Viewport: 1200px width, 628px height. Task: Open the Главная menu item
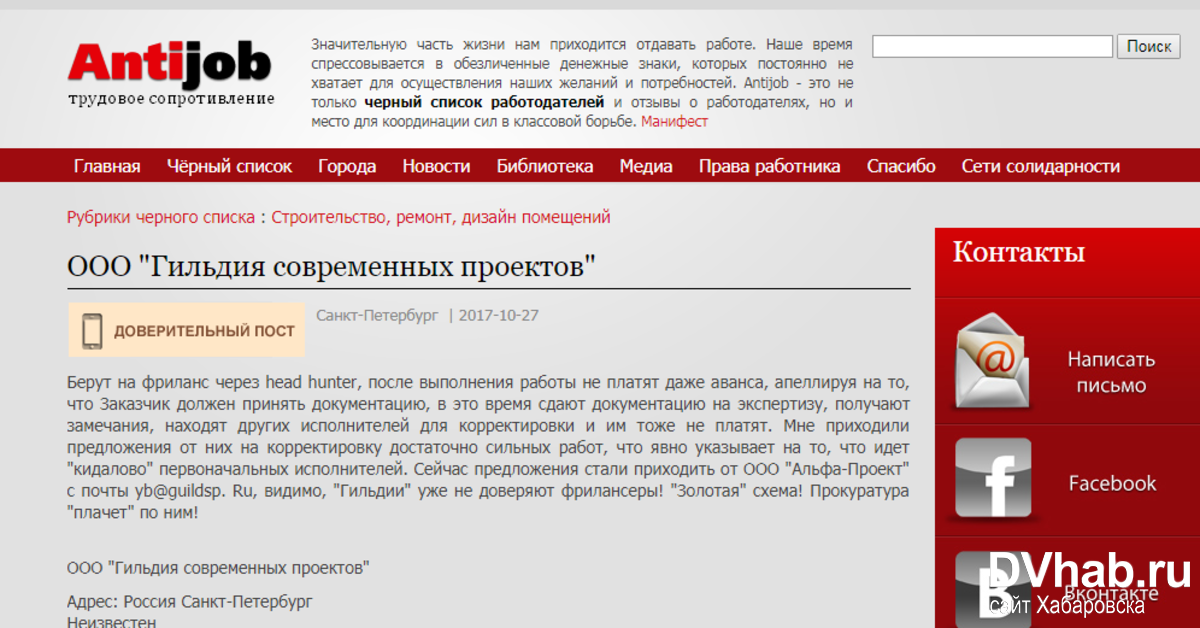pos(107,166)
